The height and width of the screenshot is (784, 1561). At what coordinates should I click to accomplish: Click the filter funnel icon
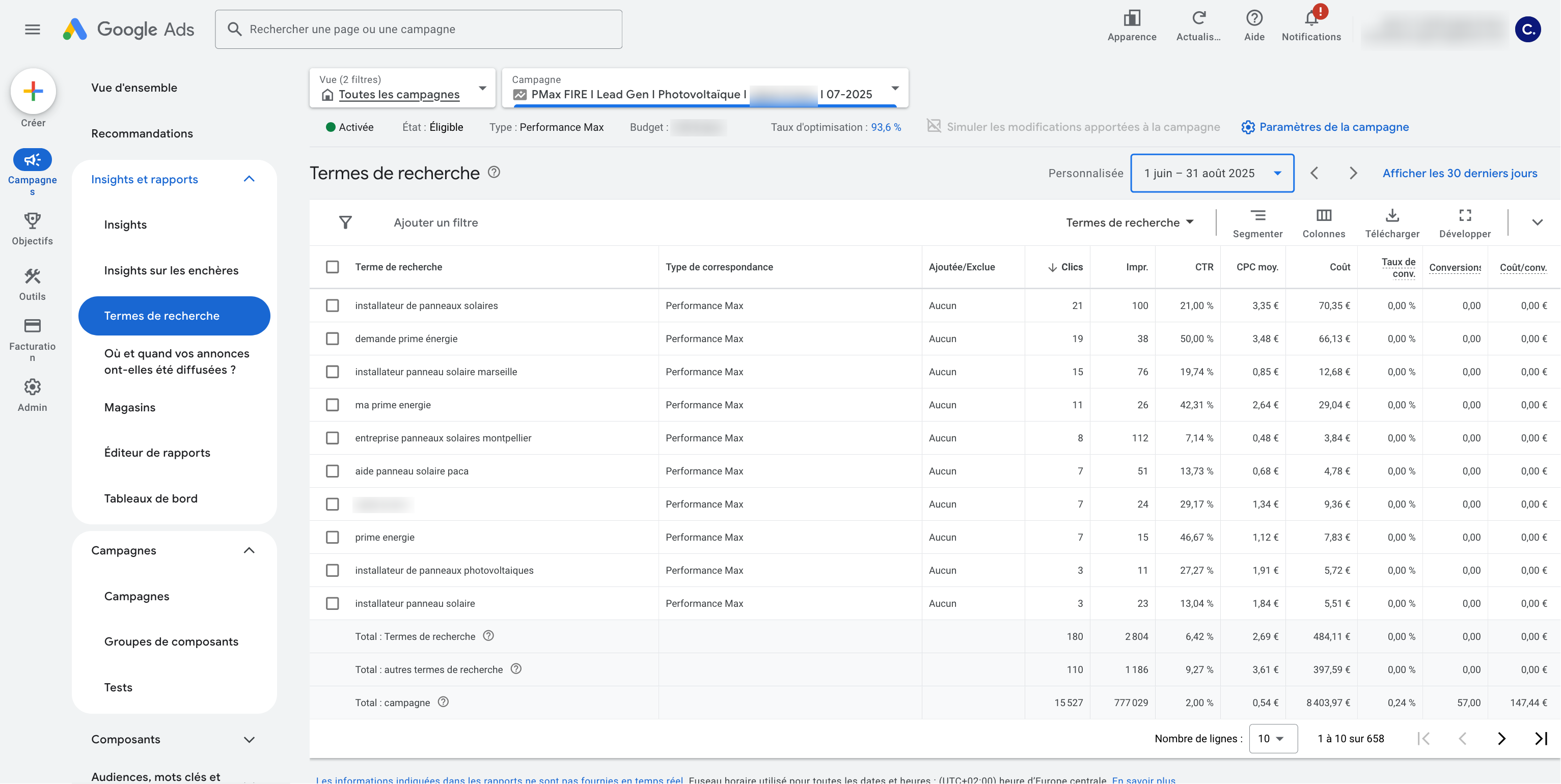(345, 222)
